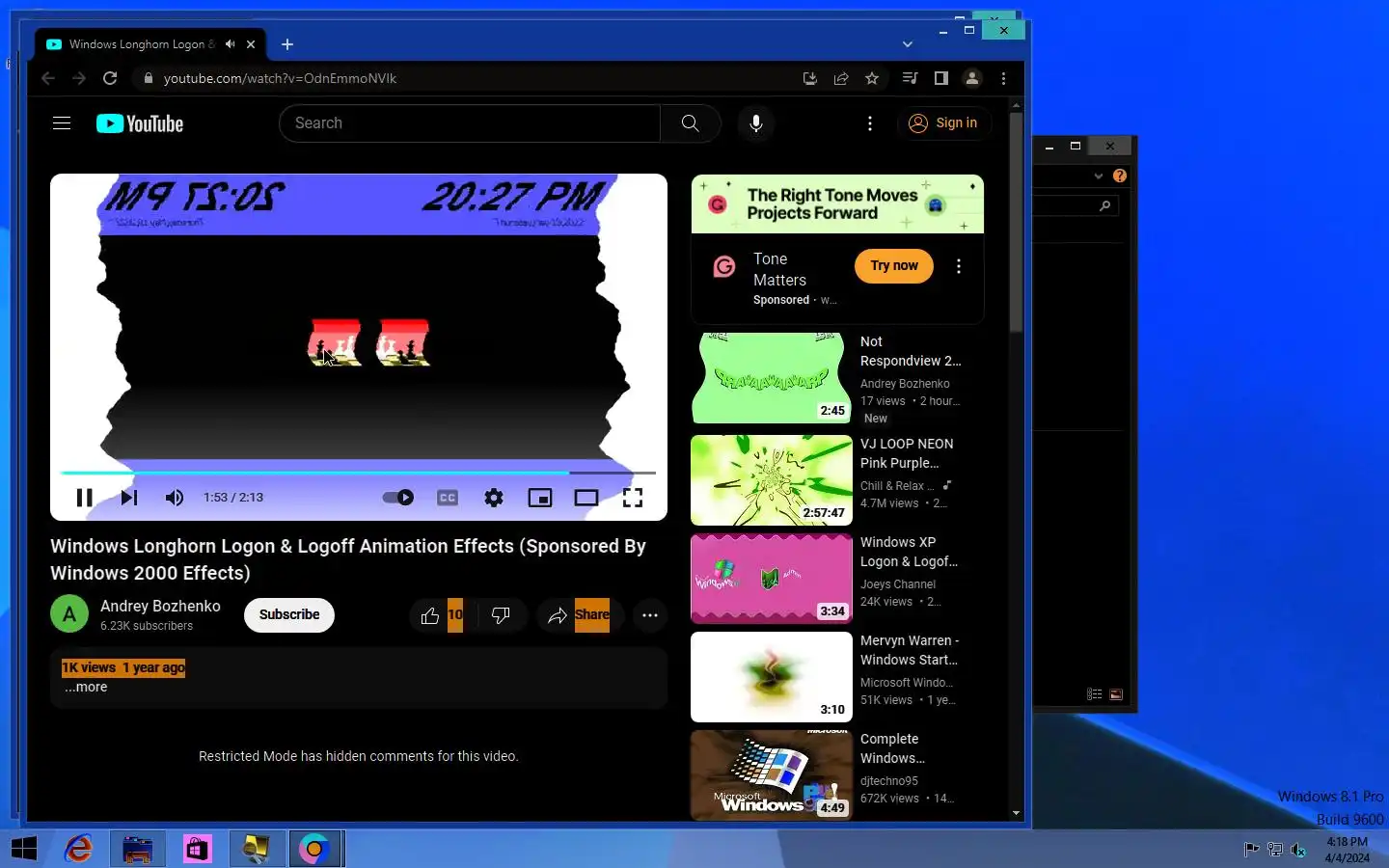Open Windows Store from taskbar

[197, 849]
